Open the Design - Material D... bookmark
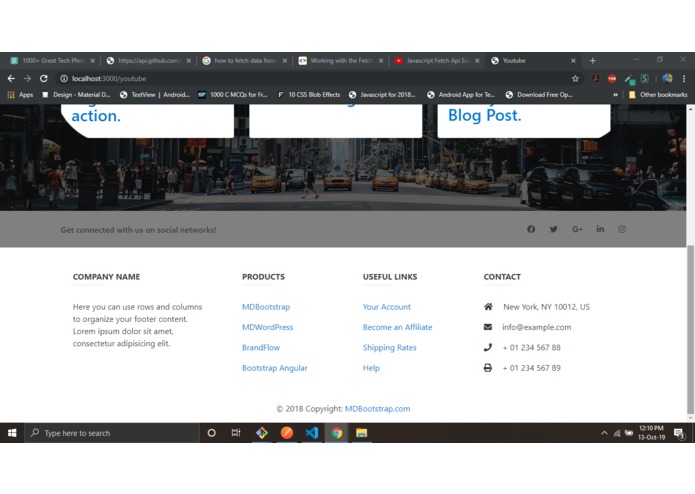Viewport: 695px width, 494px height. [76, 95]
